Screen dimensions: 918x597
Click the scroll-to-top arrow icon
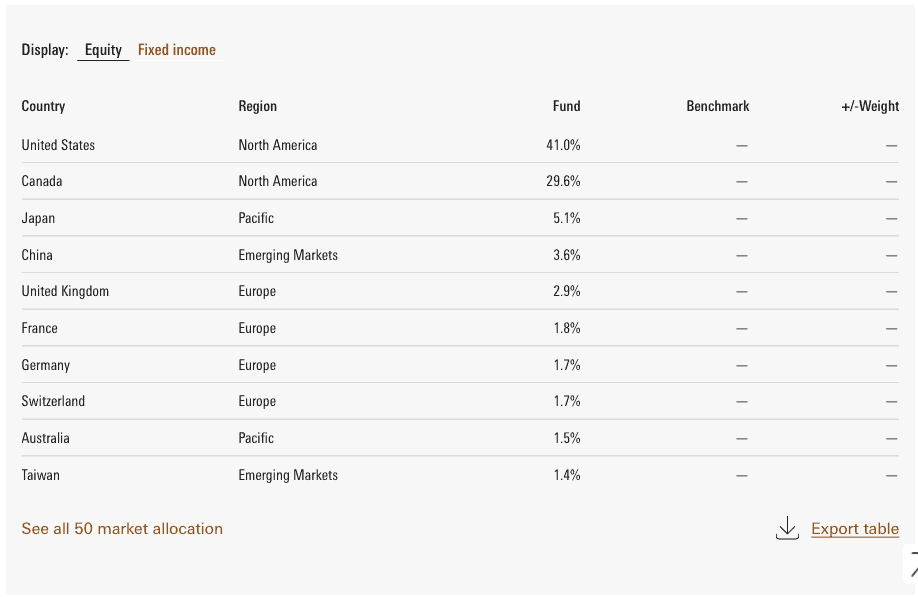[912, 563]
